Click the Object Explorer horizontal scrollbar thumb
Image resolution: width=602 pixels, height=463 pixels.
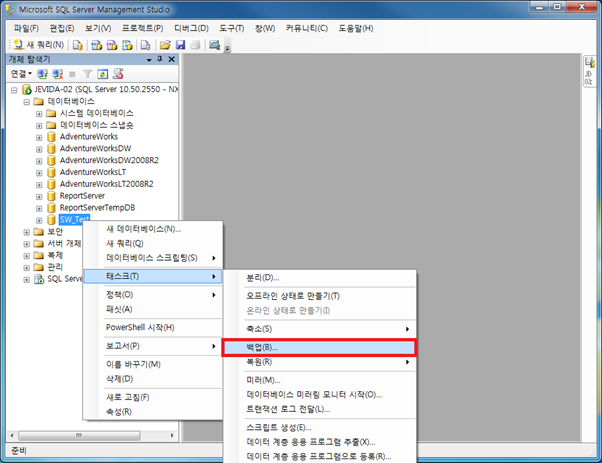[79, 436]
